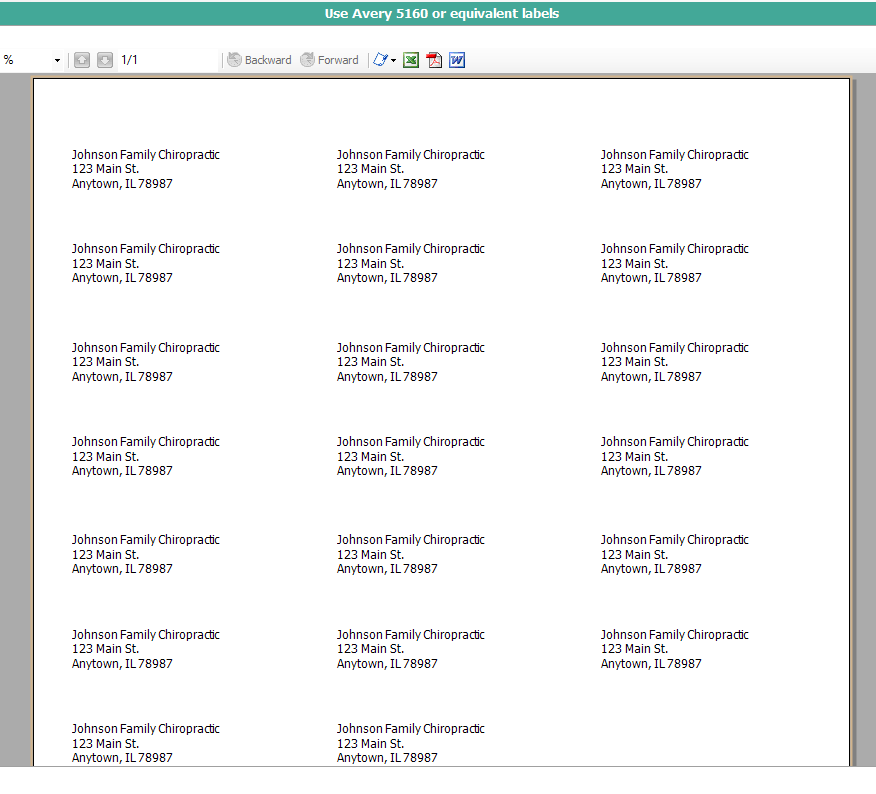Click into the zoom percent field

tap(25, 60)
